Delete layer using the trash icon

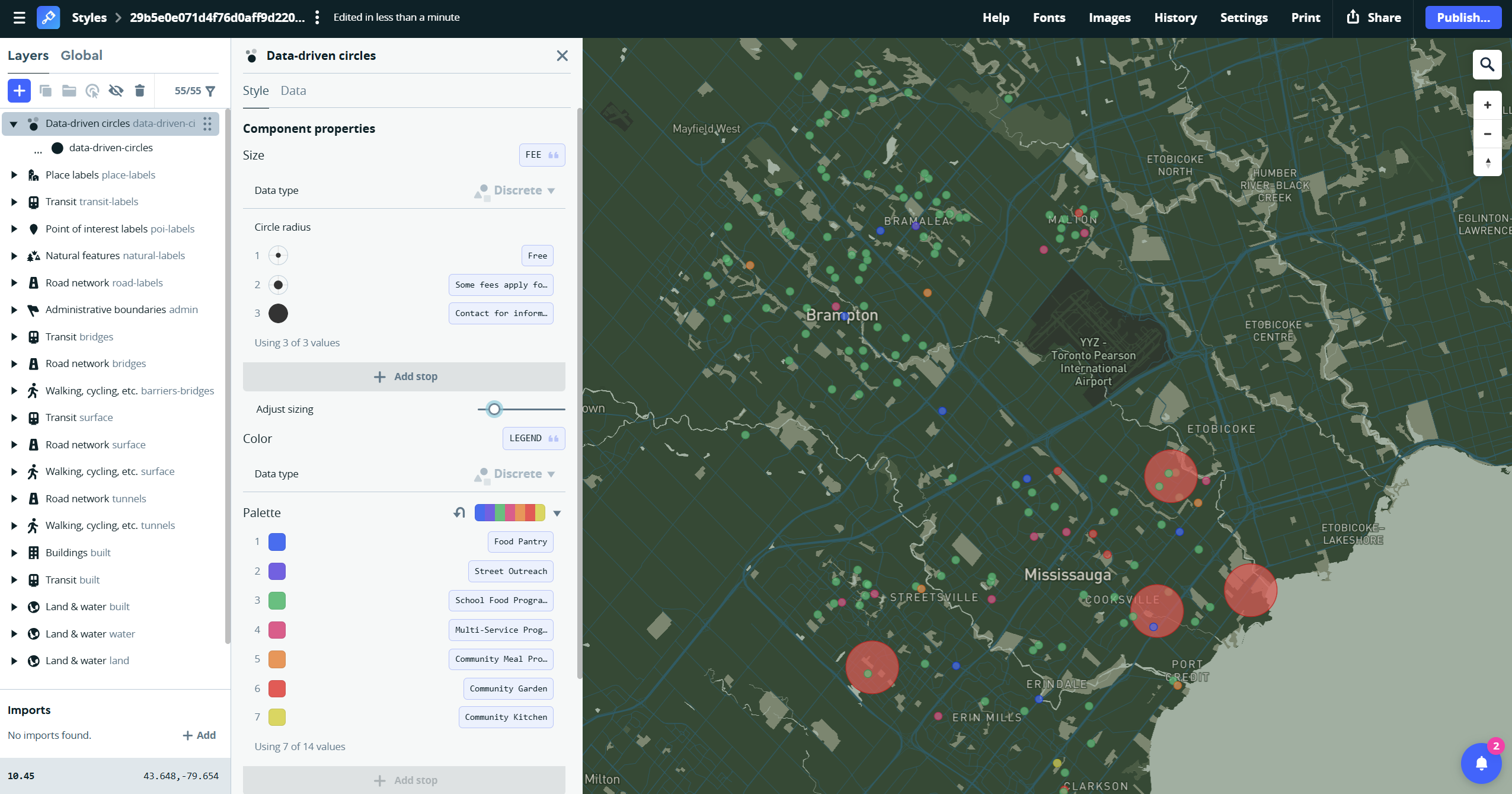click(139, 91)
